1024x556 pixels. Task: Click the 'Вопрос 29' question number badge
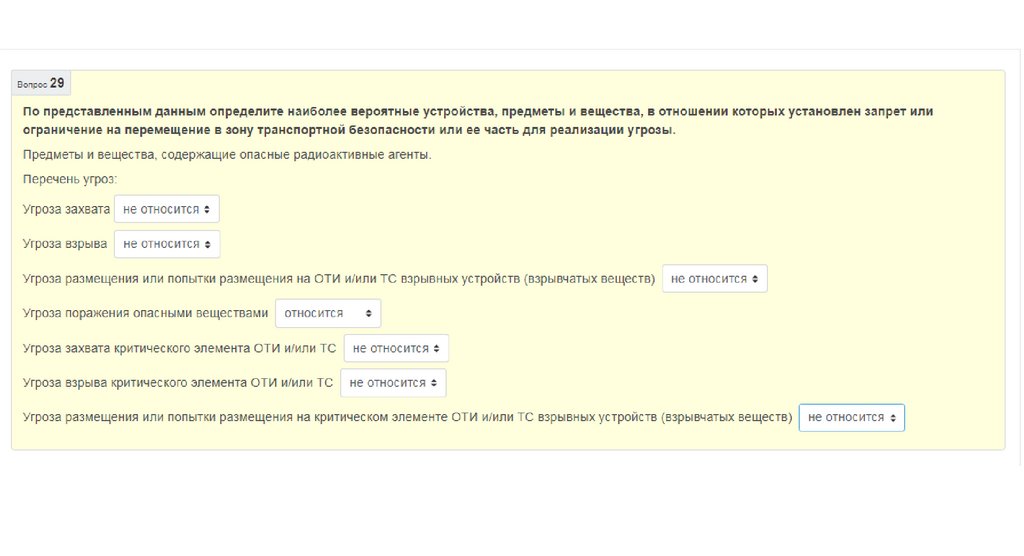tap(41, 84)
